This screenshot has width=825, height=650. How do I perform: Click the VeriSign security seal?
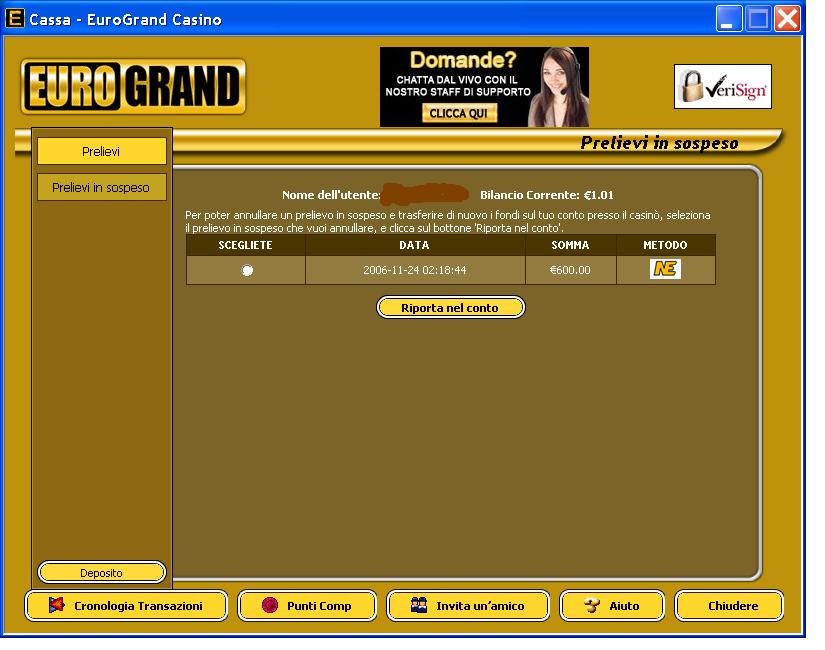723,86
